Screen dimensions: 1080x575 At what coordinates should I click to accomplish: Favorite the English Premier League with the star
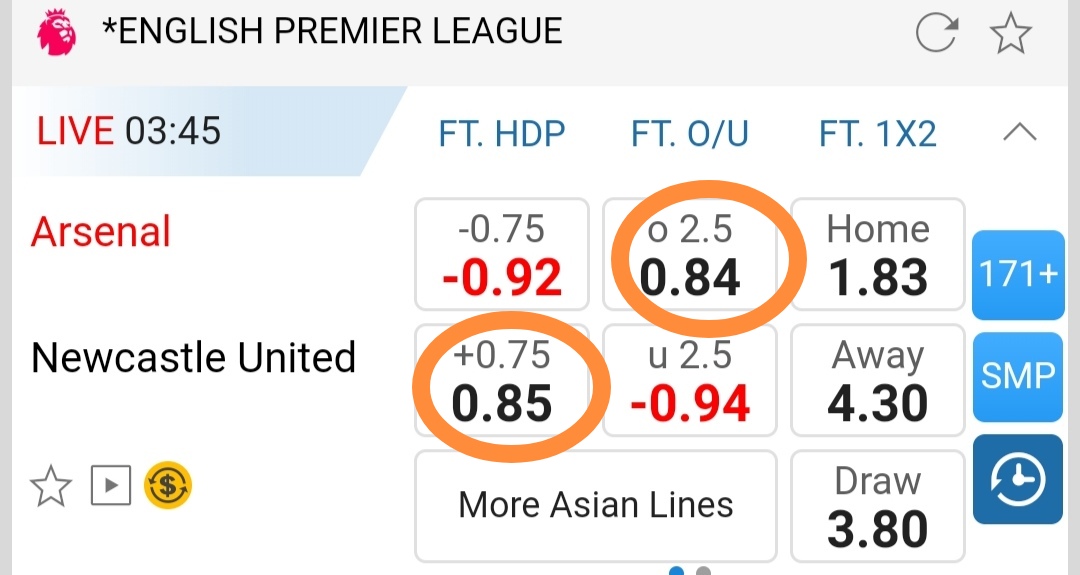pos(1010,34)
